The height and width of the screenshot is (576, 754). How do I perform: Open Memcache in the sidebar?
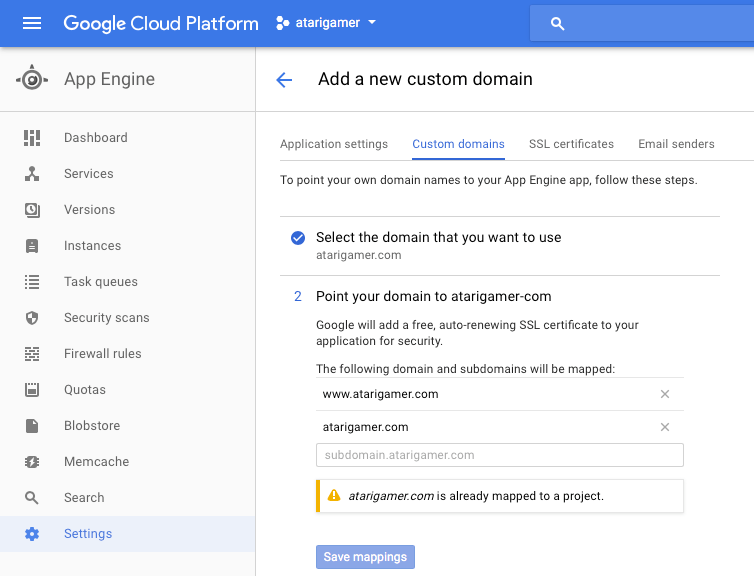pyautogui.click(x=127, y=462)
